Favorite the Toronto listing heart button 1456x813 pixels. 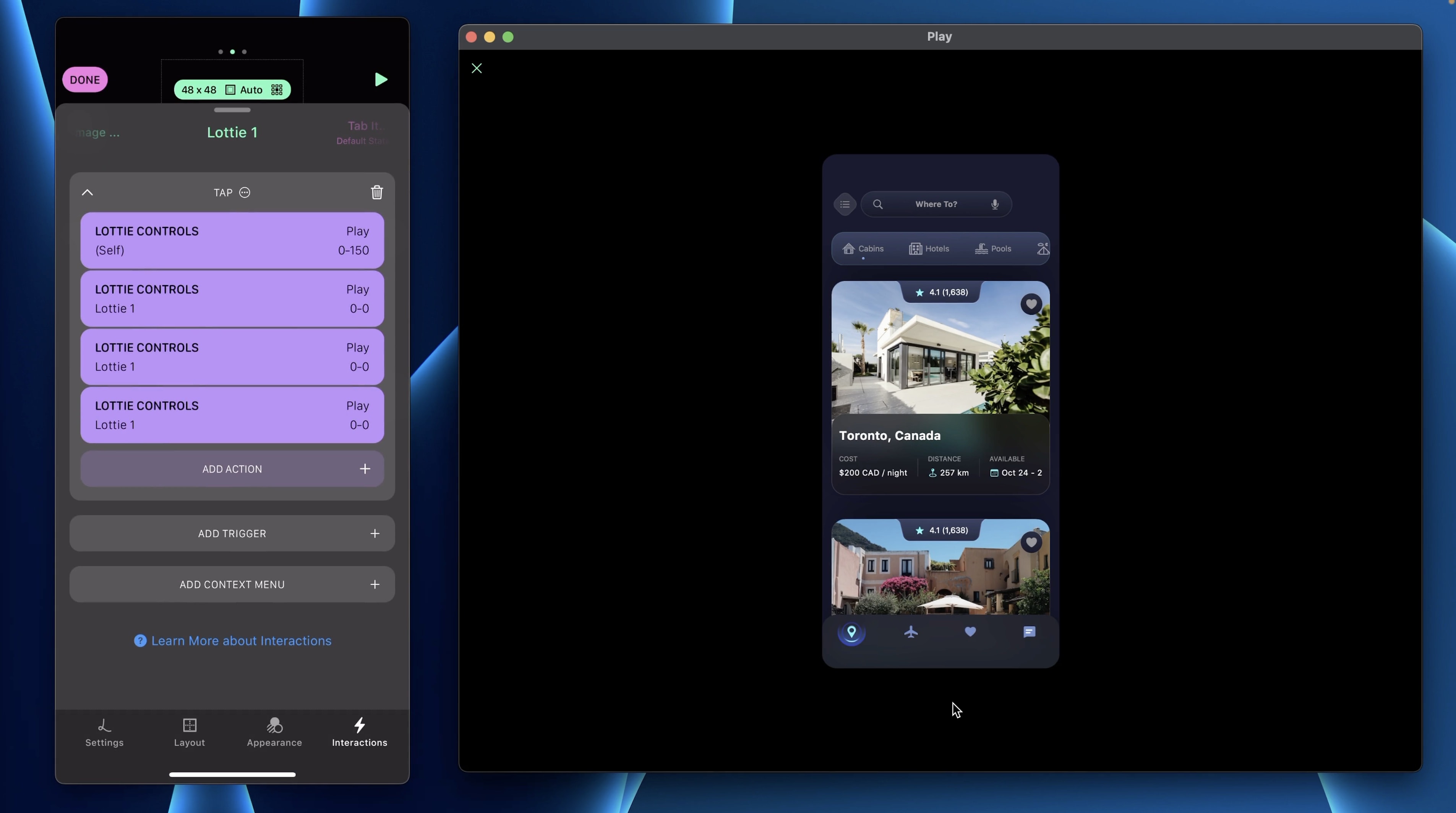[1031, 304]
